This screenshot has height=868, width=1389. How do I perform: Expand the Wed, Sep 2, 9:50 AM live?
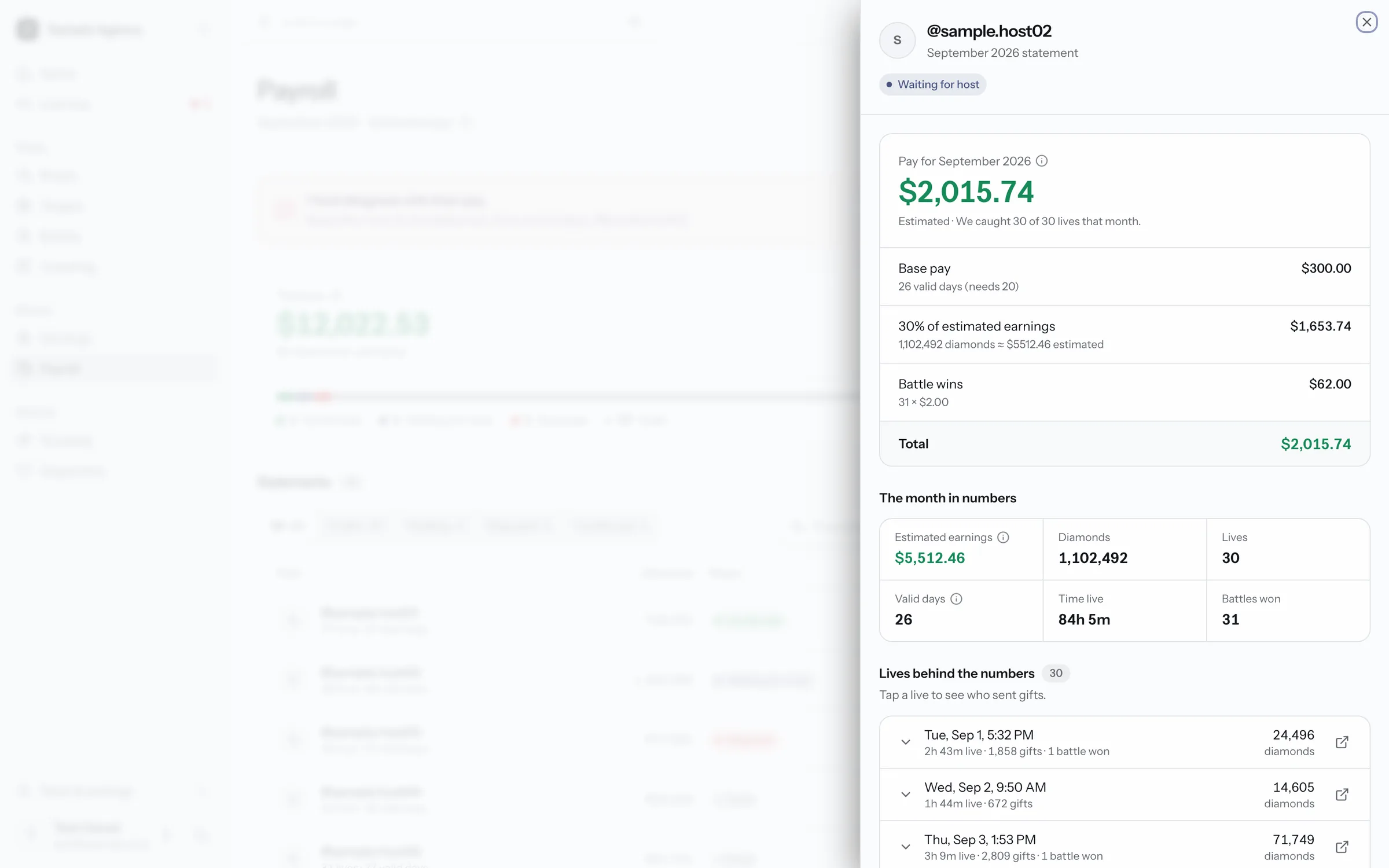(x=906, y=795)
